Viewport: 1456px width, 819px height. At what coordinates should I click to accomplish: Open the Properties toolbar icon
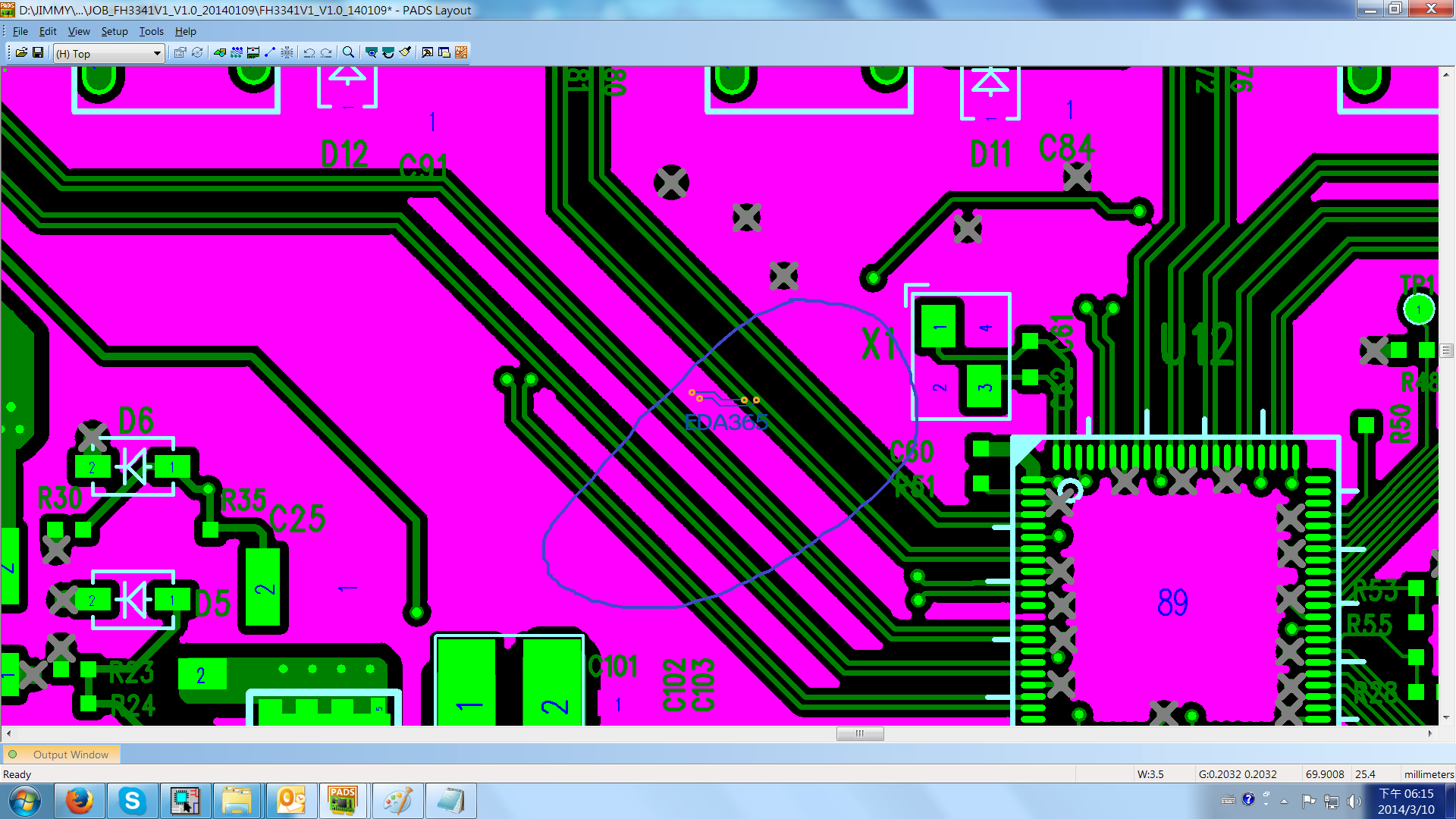(x=180, y=52)
